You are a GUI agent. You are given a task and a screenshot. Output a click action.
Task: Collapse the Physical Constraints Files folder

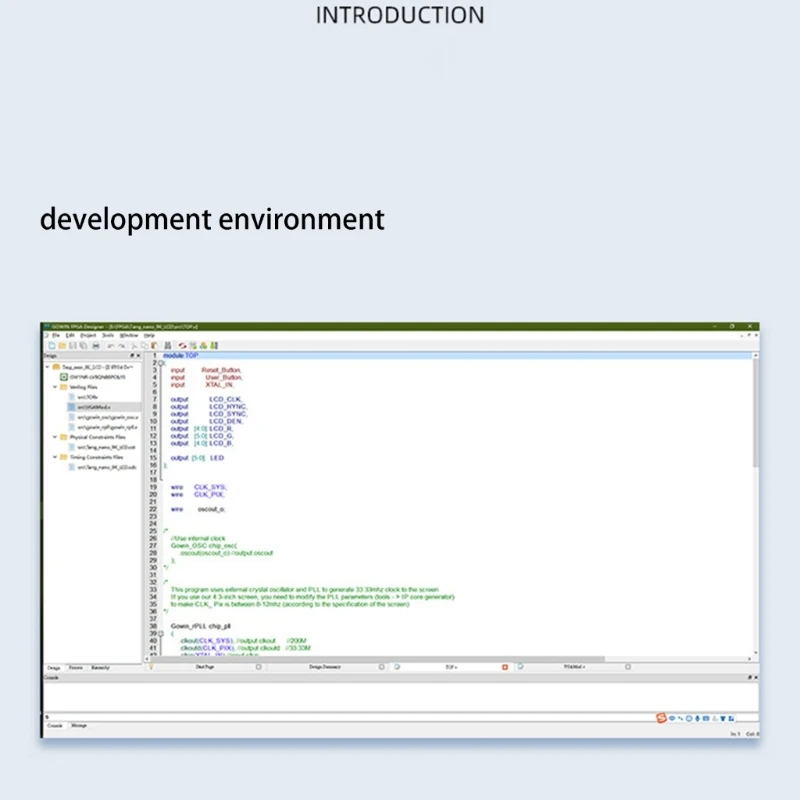click(55, 437)
